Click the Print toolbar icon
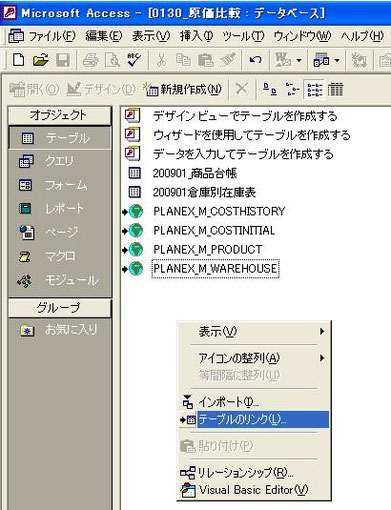The height and width of the screenshot is (510, 391). pos(90,60)
